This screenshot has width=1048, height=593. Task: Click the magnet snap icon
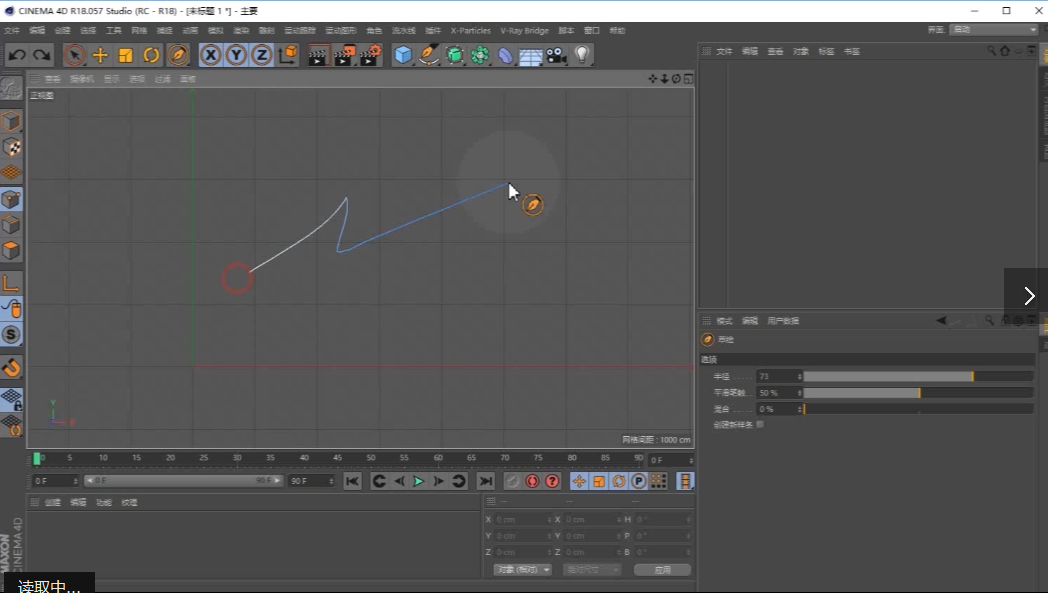tap(11, 368)
